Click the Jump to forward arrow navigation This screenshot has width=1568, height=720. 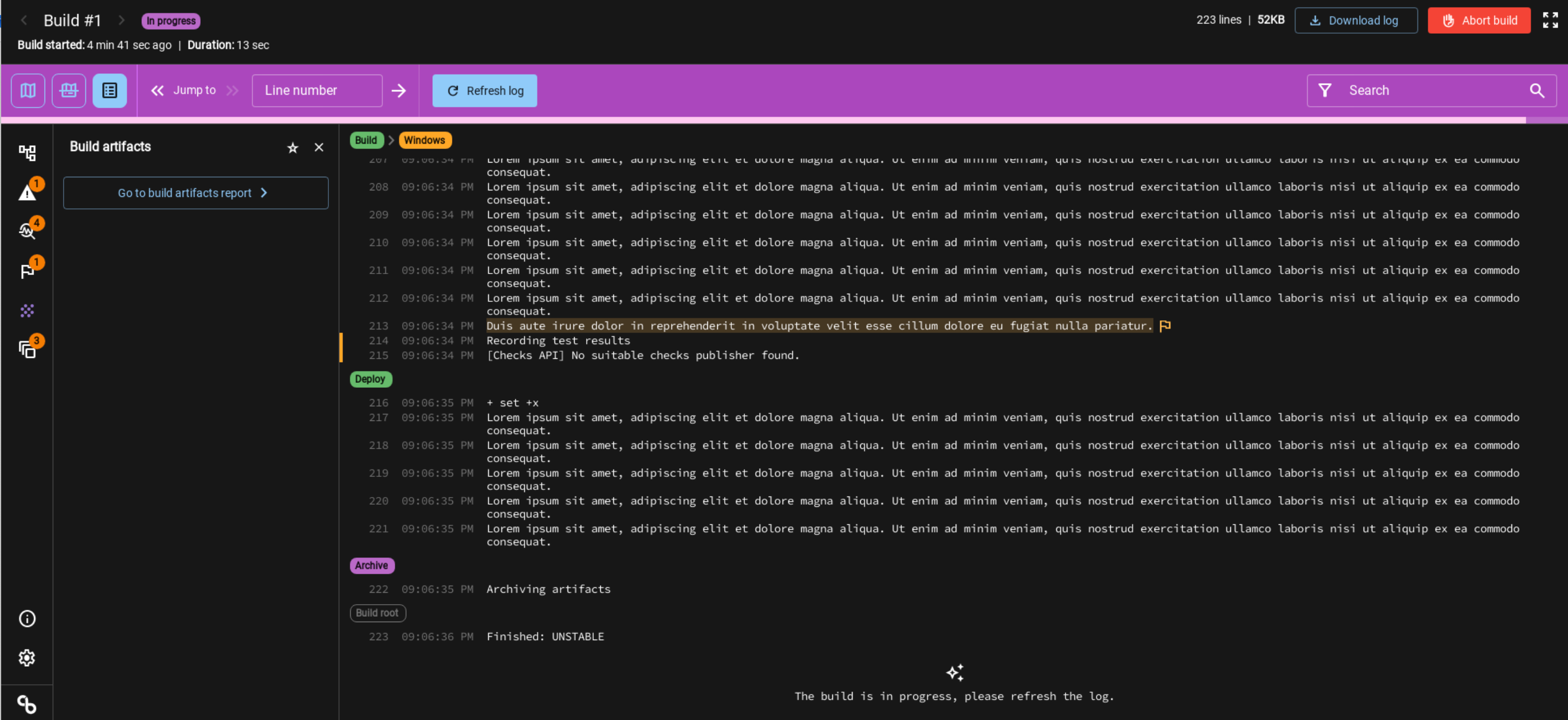coord(233,90)
